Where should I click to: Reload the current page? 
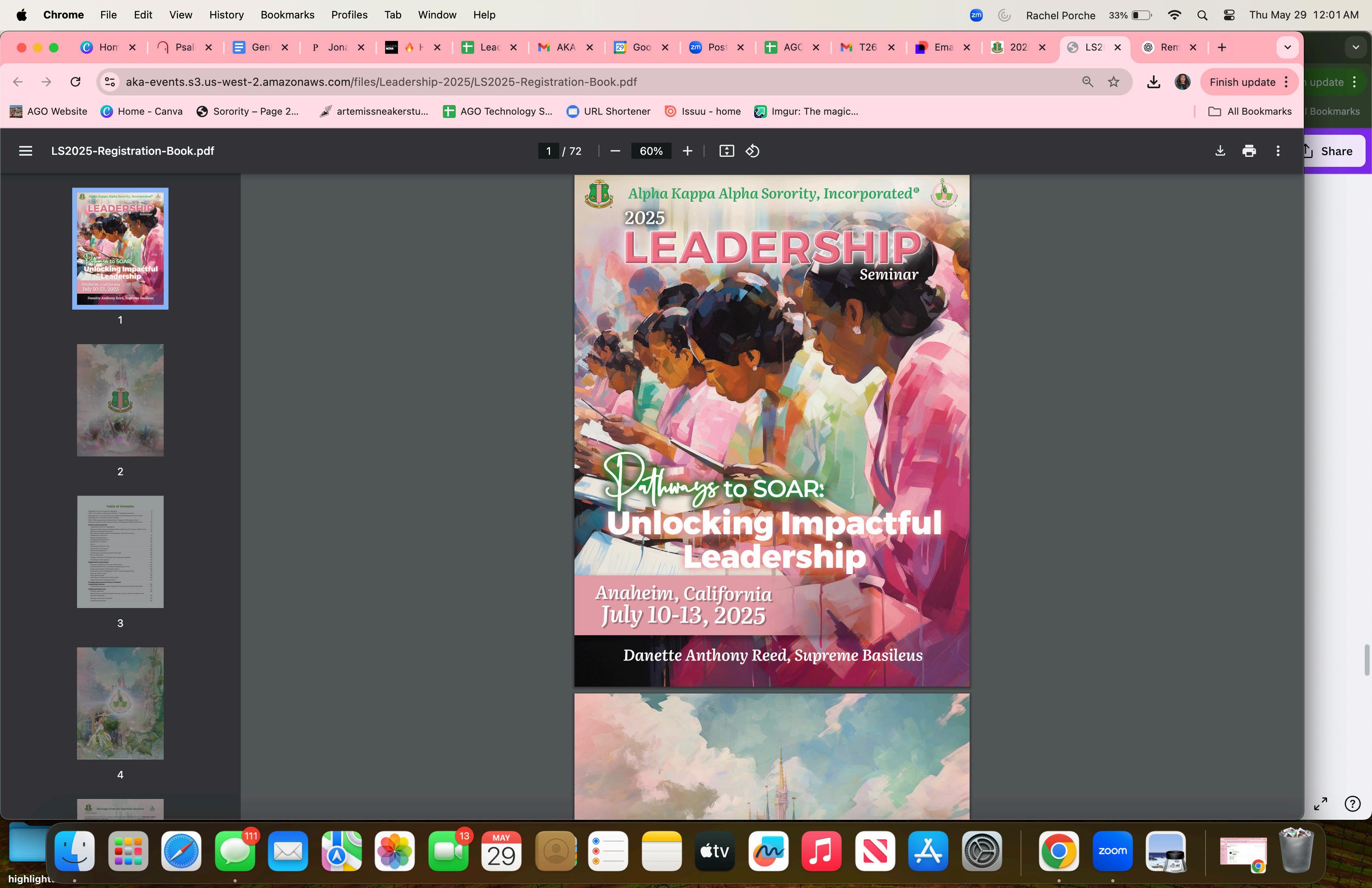[x=75, y=82]
